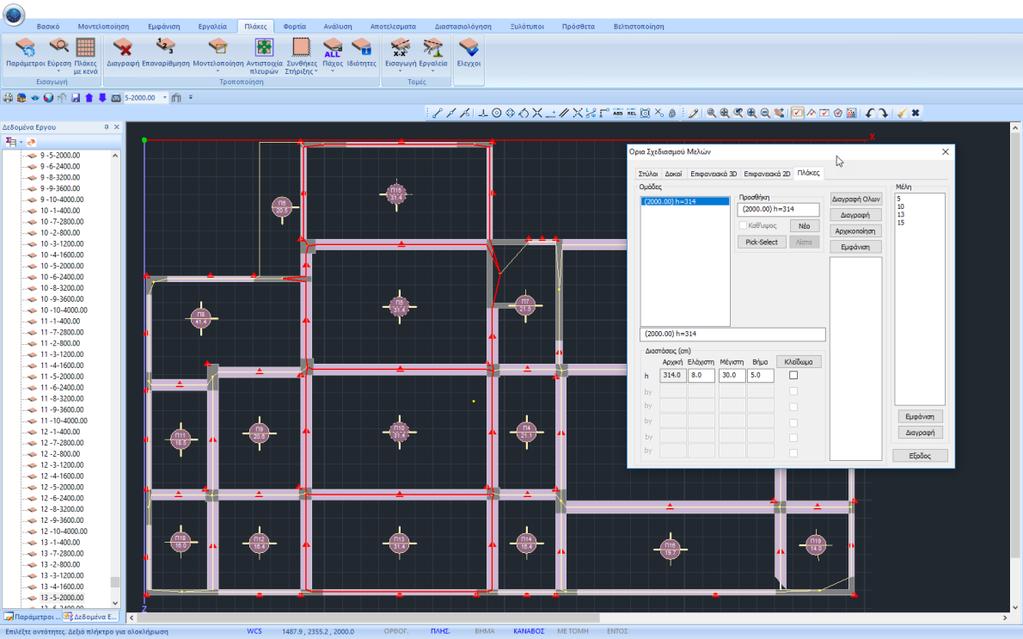Click the Εισαγωγή section insert tool
The height and width of the screenshot is (639, 1023).
pyautogui.click(x=400, y=52)
